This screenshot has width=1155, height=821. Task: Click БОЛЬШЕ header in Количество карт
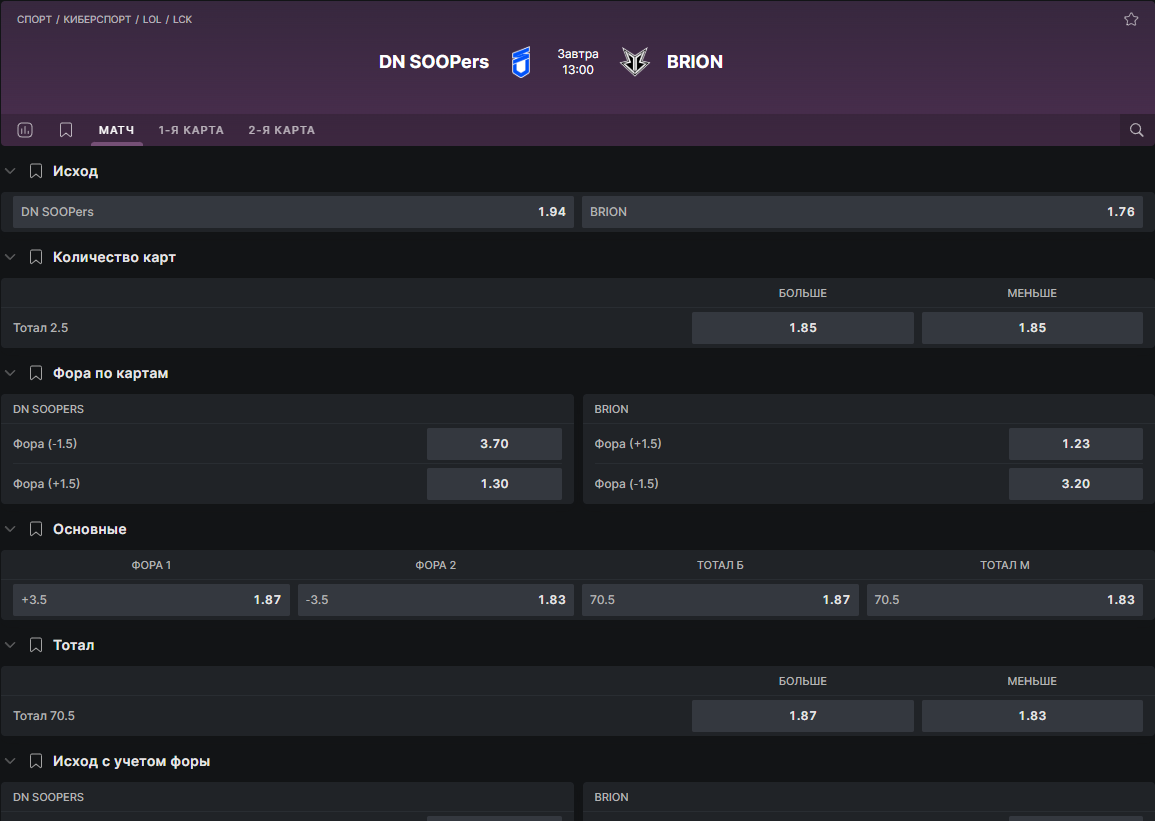tap(802, 293)
